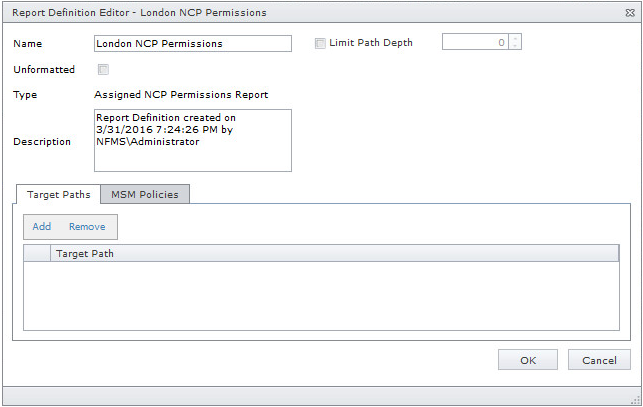Cancel the report definition changes
This screenshot has width=643, height=407.
pos(599,360)
